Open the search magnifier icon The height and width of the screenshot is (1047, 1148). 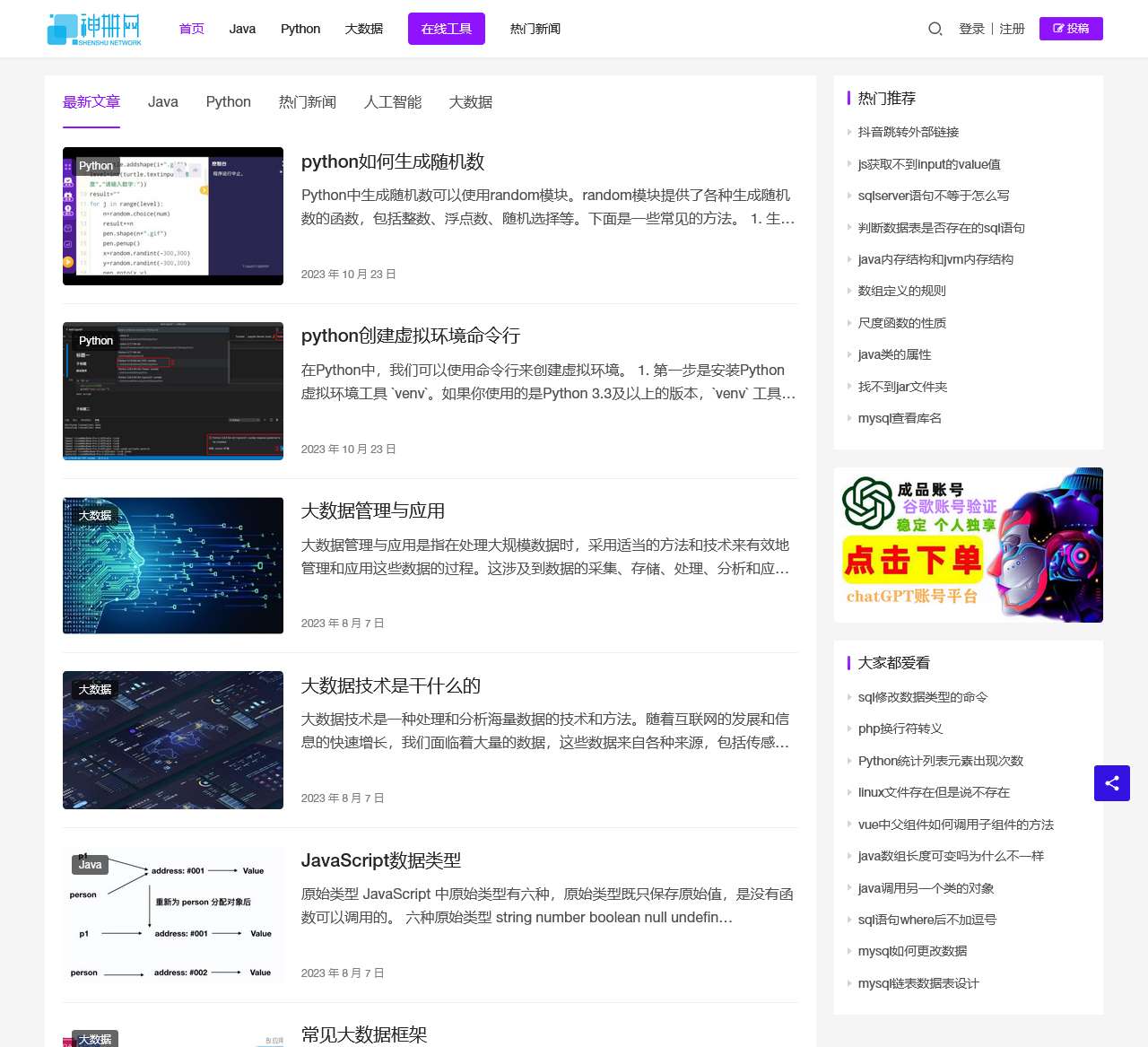935,29
